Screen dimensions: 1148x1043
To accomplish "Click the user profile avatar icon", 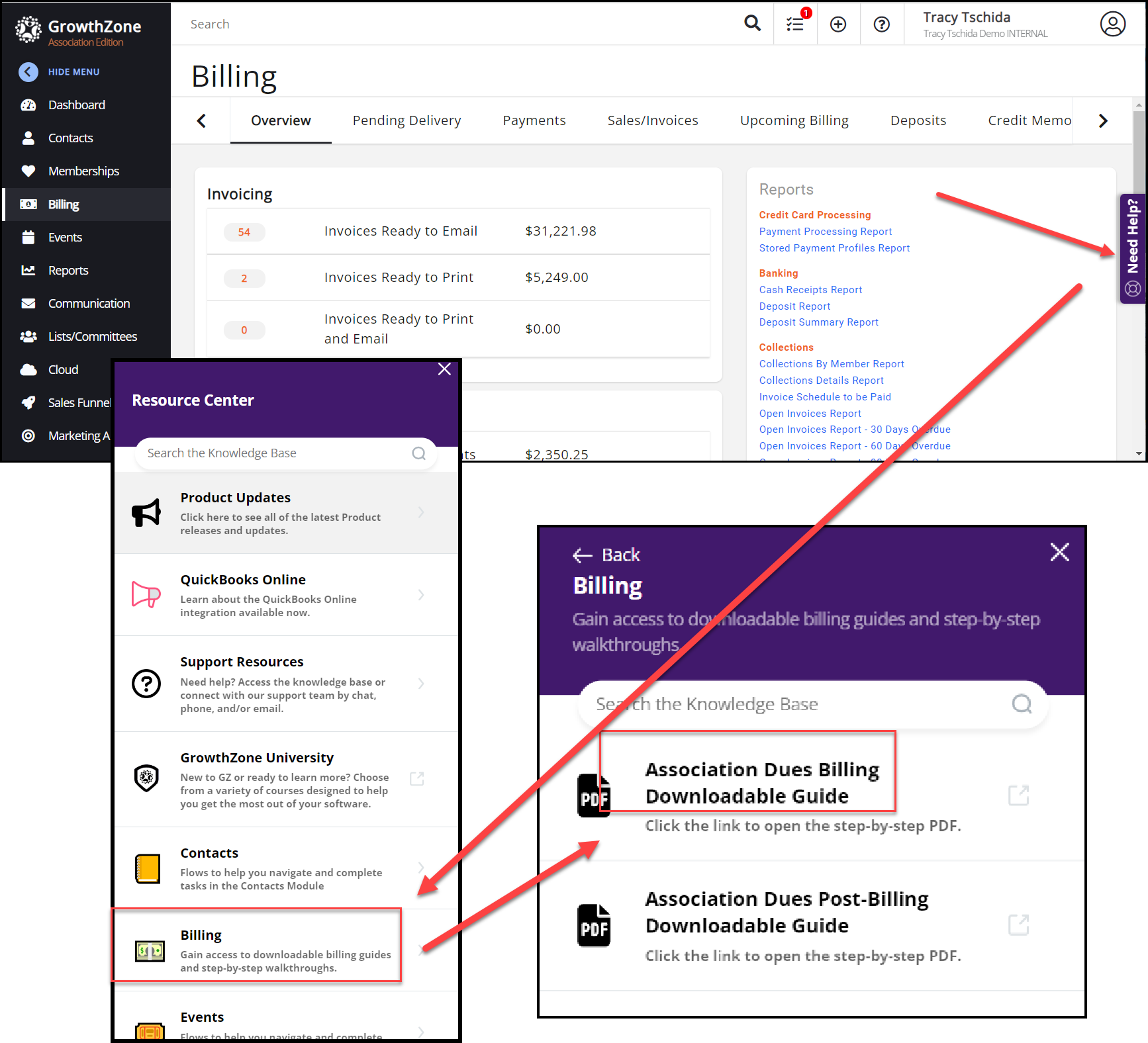I will (x=1112, y=24).
